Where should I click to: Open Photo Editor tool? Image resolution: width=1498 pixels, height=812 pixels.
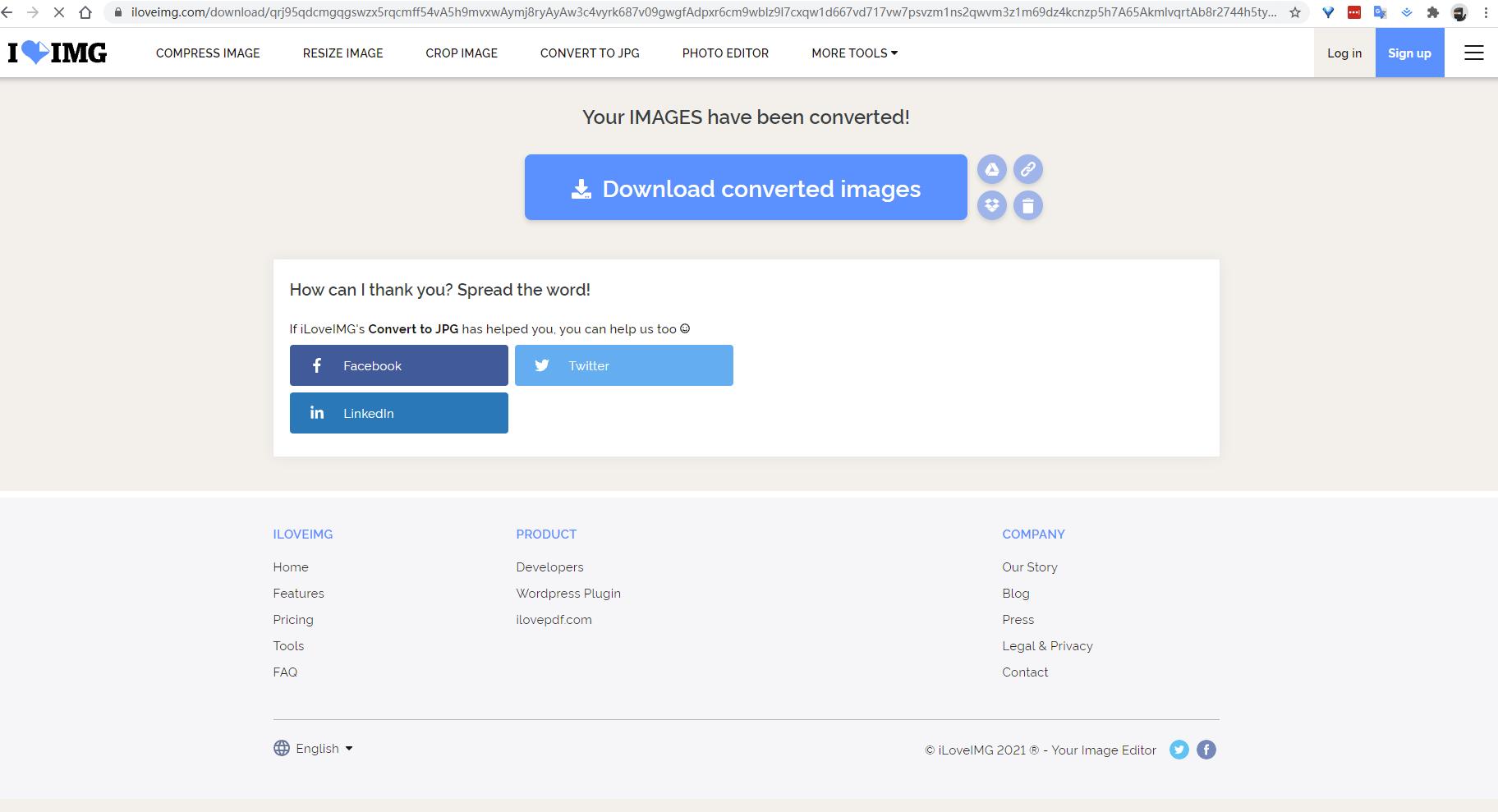coord(725,53)
